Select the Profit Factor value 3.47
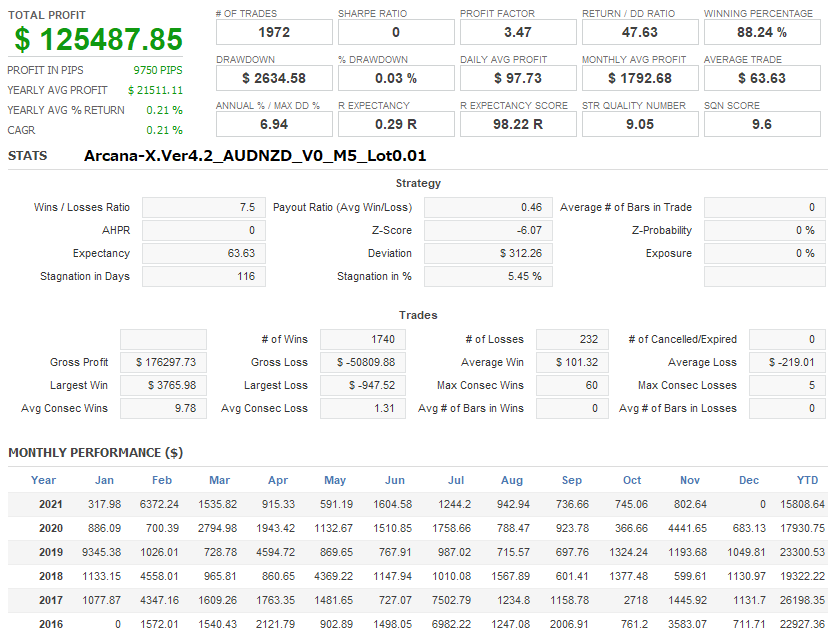 (518, 32)
